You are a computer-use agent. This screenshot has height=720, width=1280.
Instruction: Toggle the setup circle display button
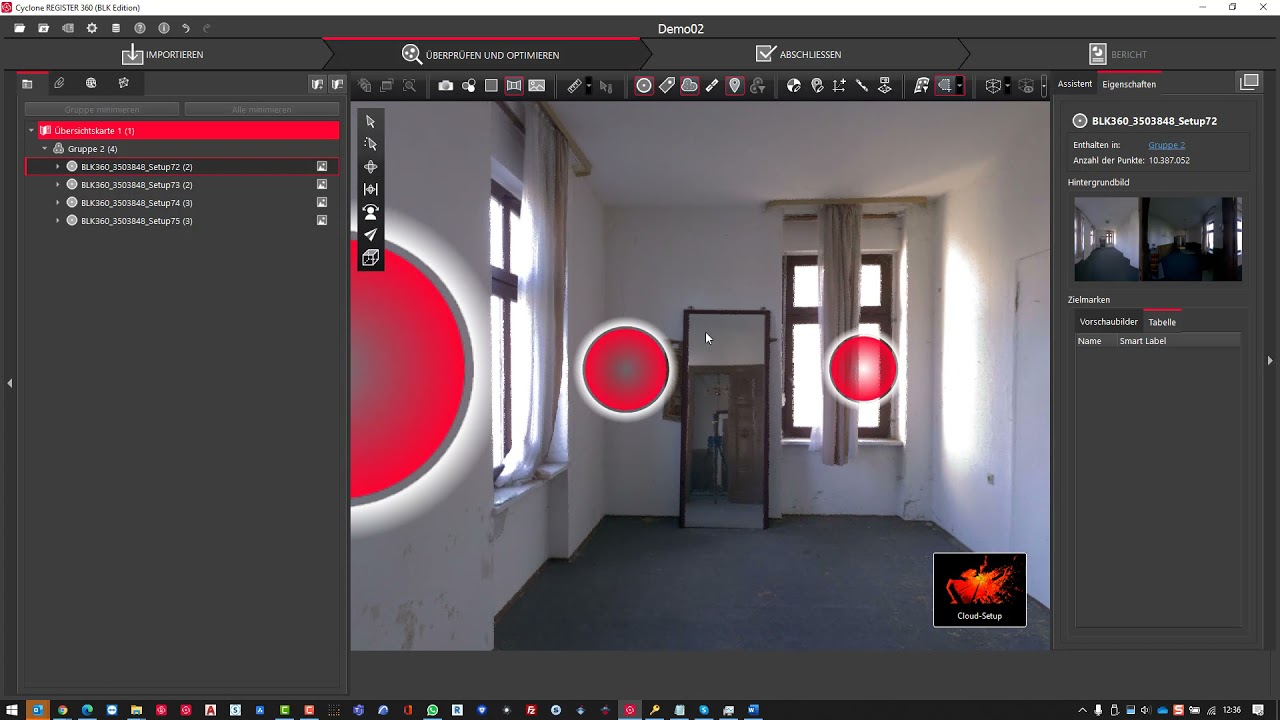644,86
